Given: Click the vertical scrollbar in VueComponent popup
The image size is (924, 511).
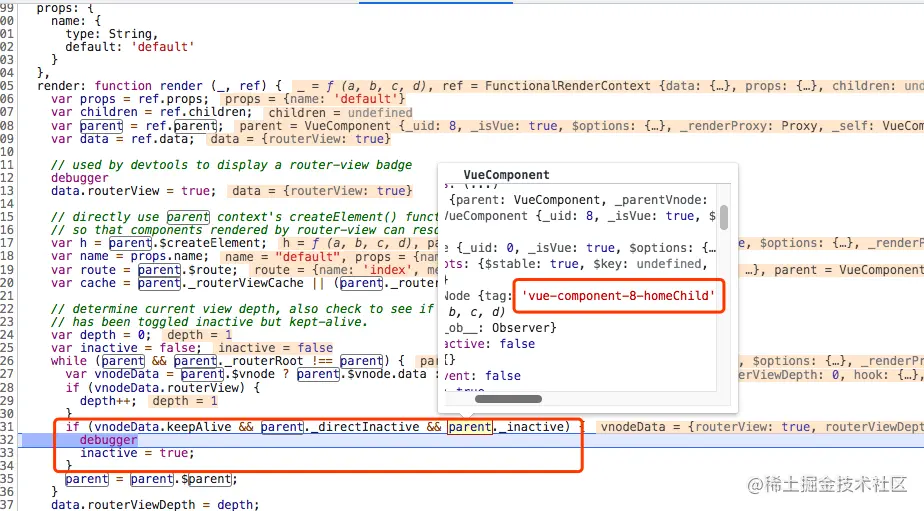Looking at the screenshot, I should pos(724,217).
